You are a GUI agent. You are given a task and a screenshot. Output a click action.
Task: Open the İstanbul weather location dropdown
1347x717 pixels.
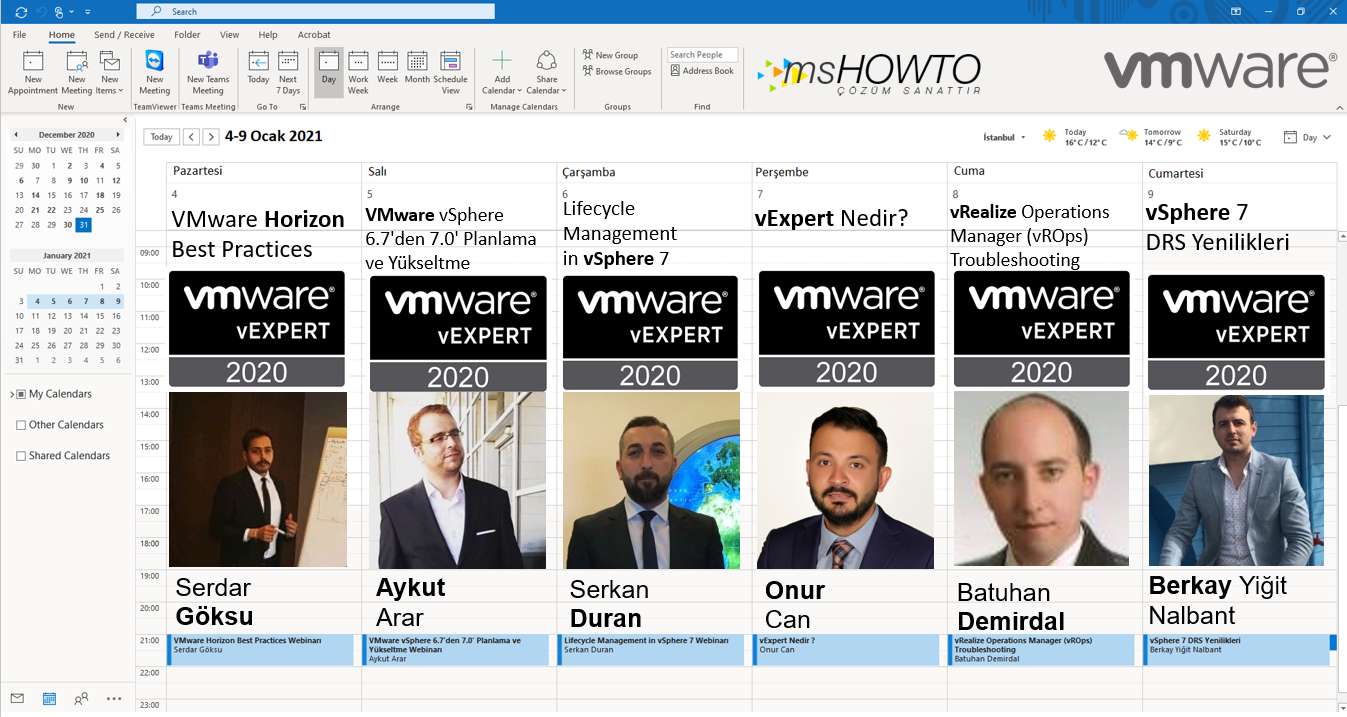pos(1004,137)
